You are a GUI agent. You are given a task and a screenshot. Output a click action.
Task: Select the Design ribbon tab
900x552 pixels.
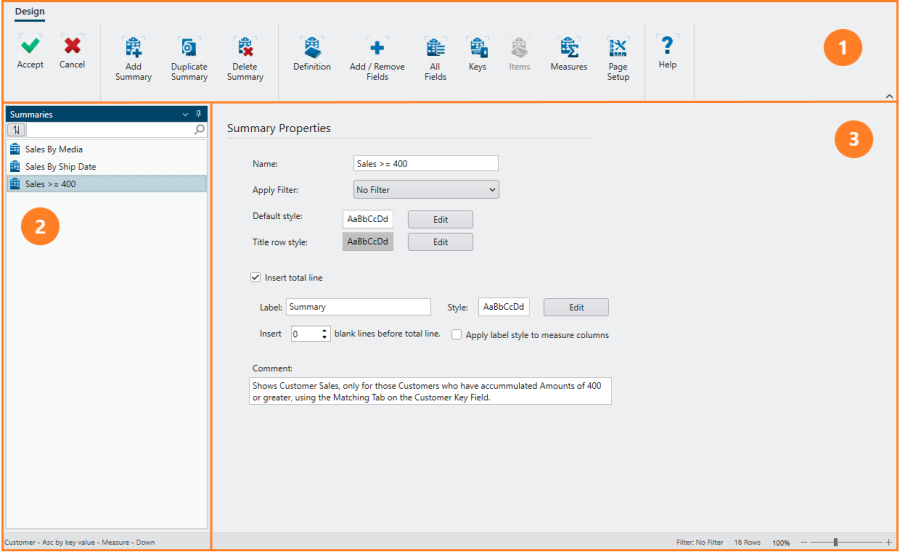30,12
